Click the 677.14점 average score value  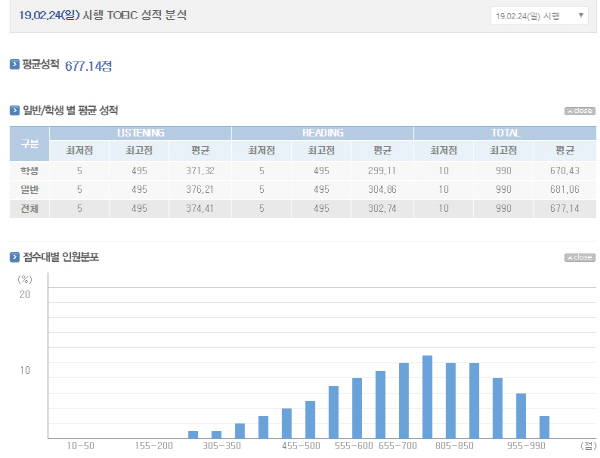pos(88,66)
